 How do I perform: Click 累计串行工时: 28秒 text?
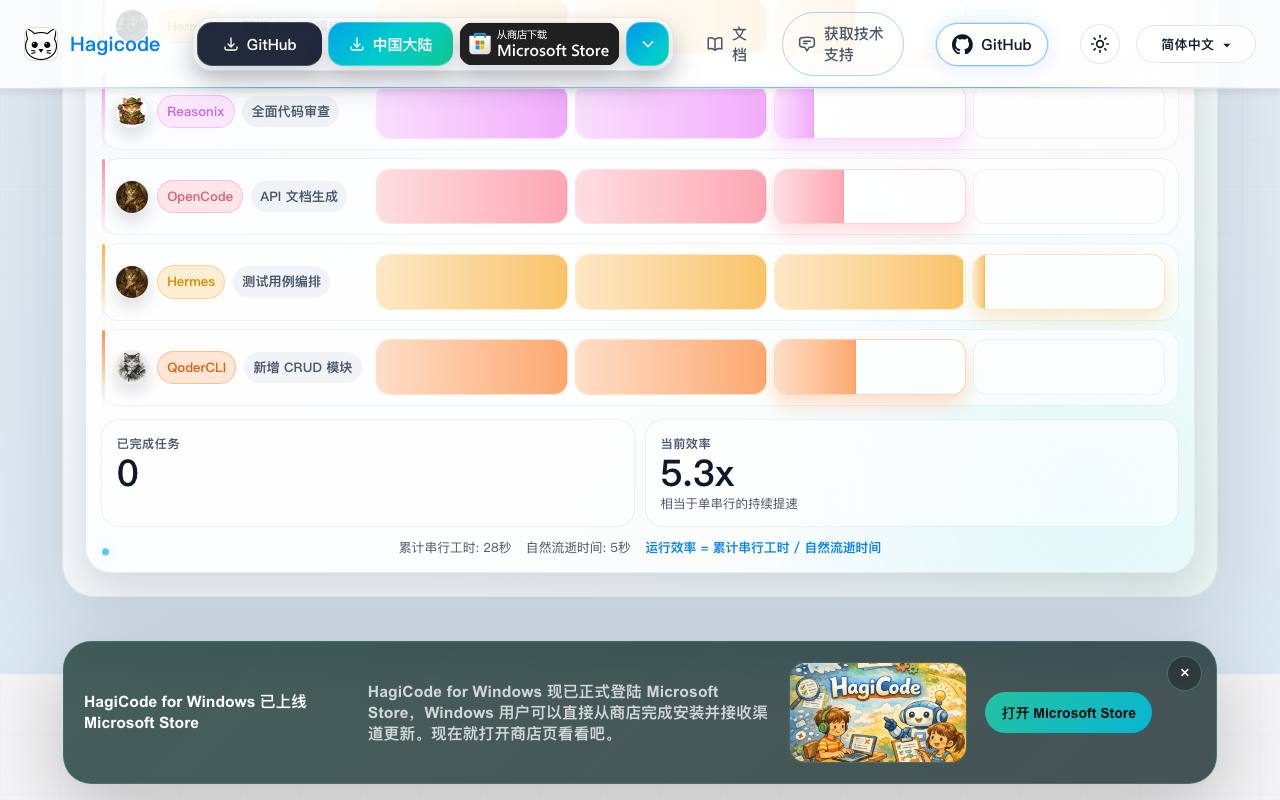click(455, 548)
